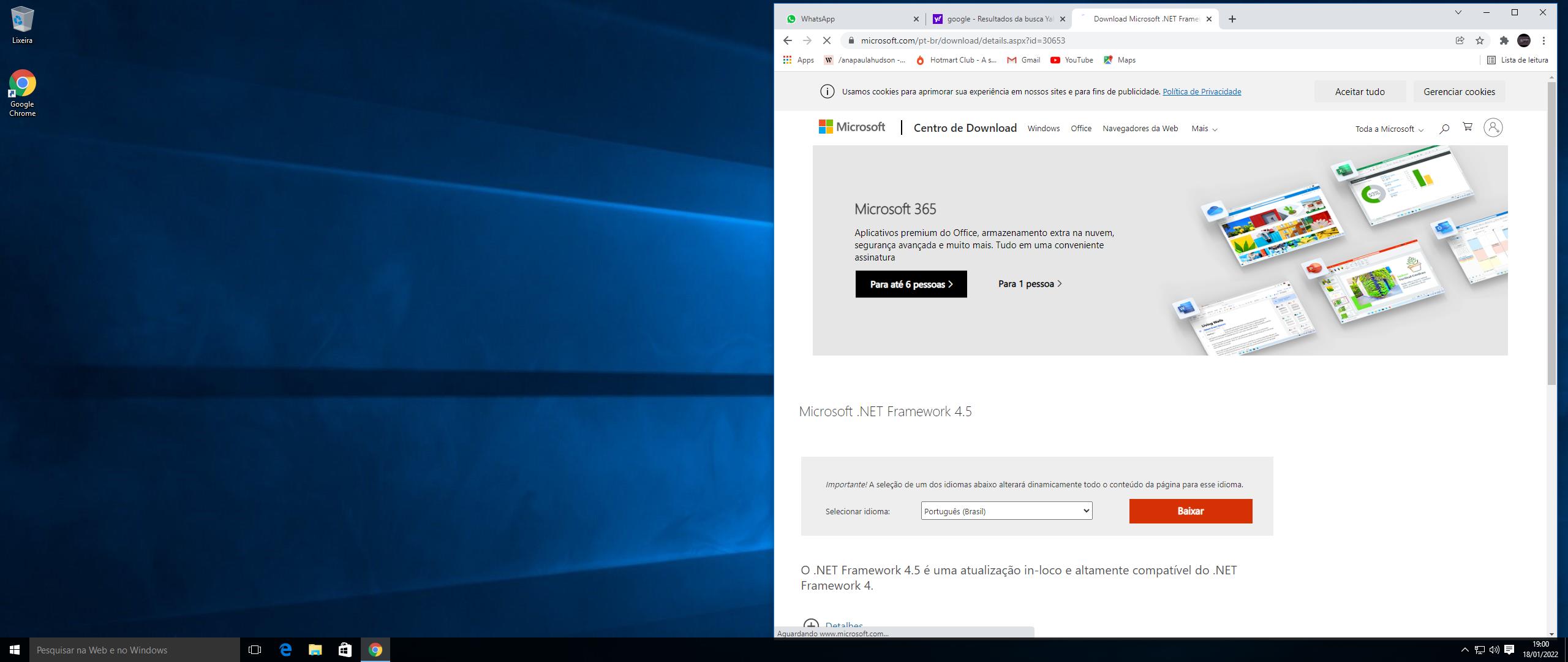Open the Política de Privacidade link
1568x662 pixels.
coord(1201,91)
